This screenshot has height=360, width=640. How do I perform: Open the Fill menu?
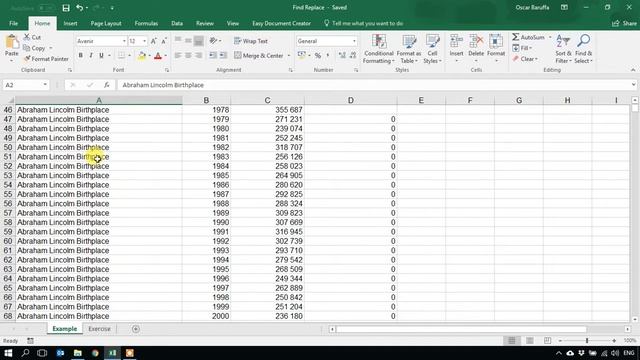pos(522,48)
